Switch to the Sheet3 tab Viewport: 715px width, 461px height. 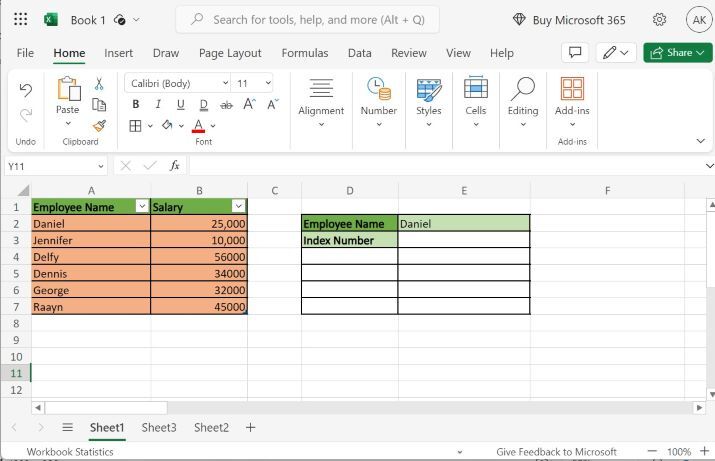coord(158,427)
